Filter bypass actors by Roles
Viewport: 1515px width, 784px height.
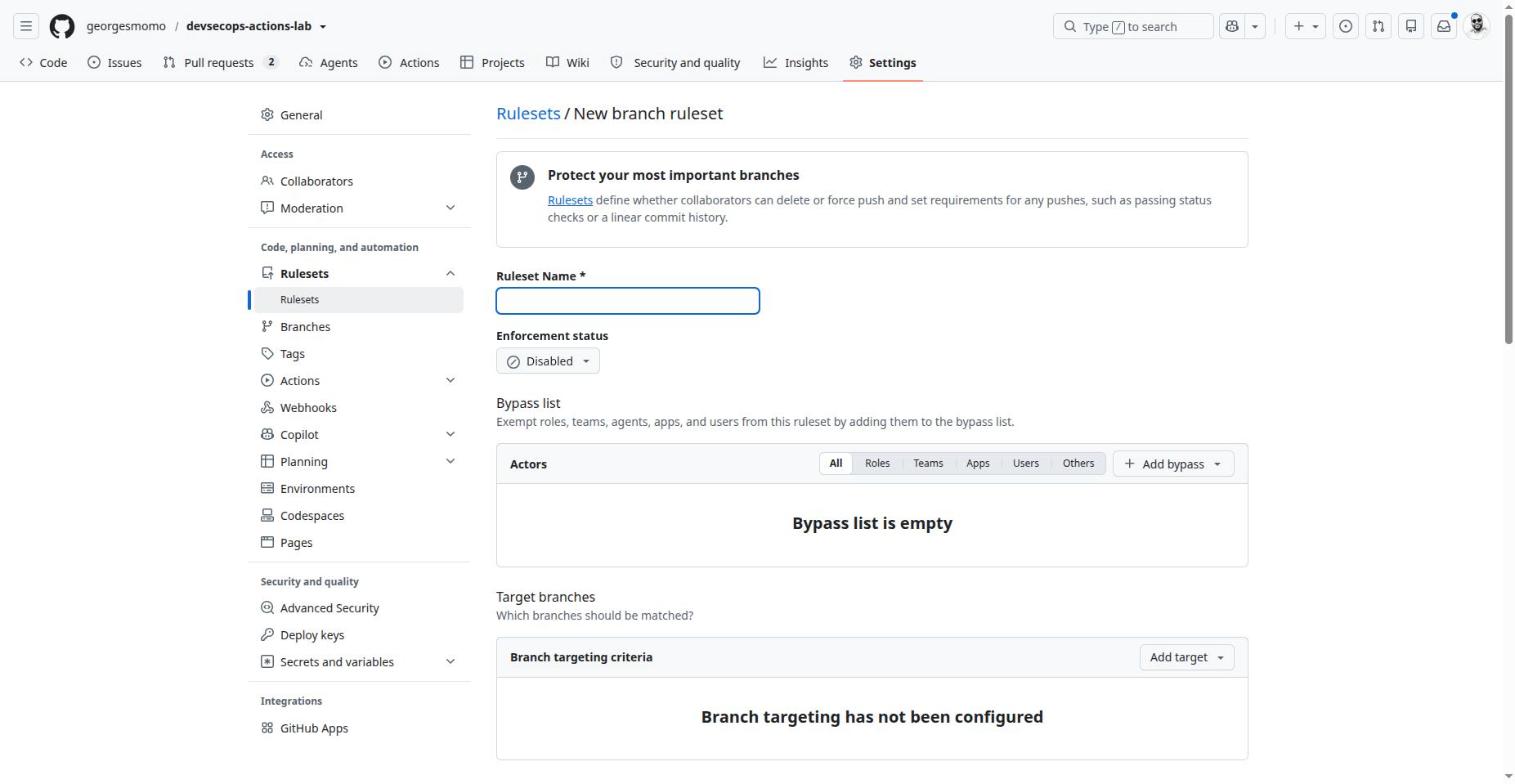(877, 463)
